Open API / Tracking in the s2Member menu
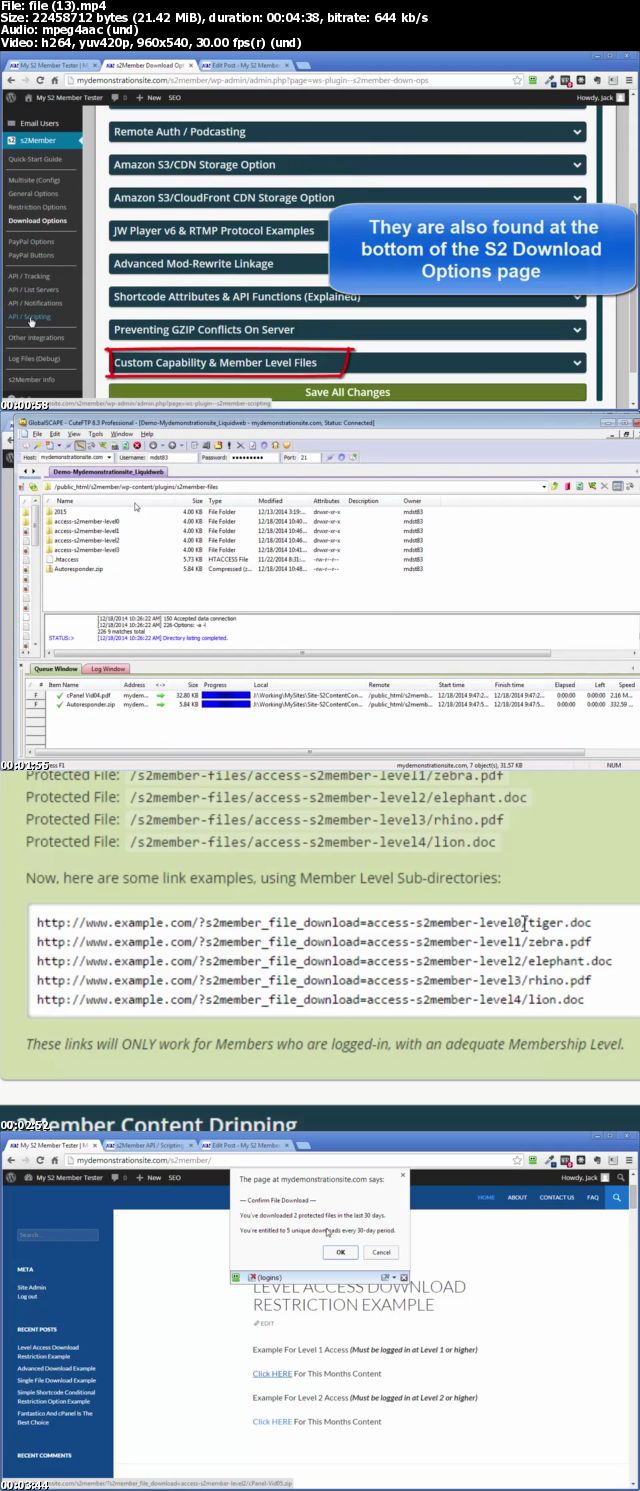Image resolution: width=640 pixels, height=1491 pixels. pos(29,276)
